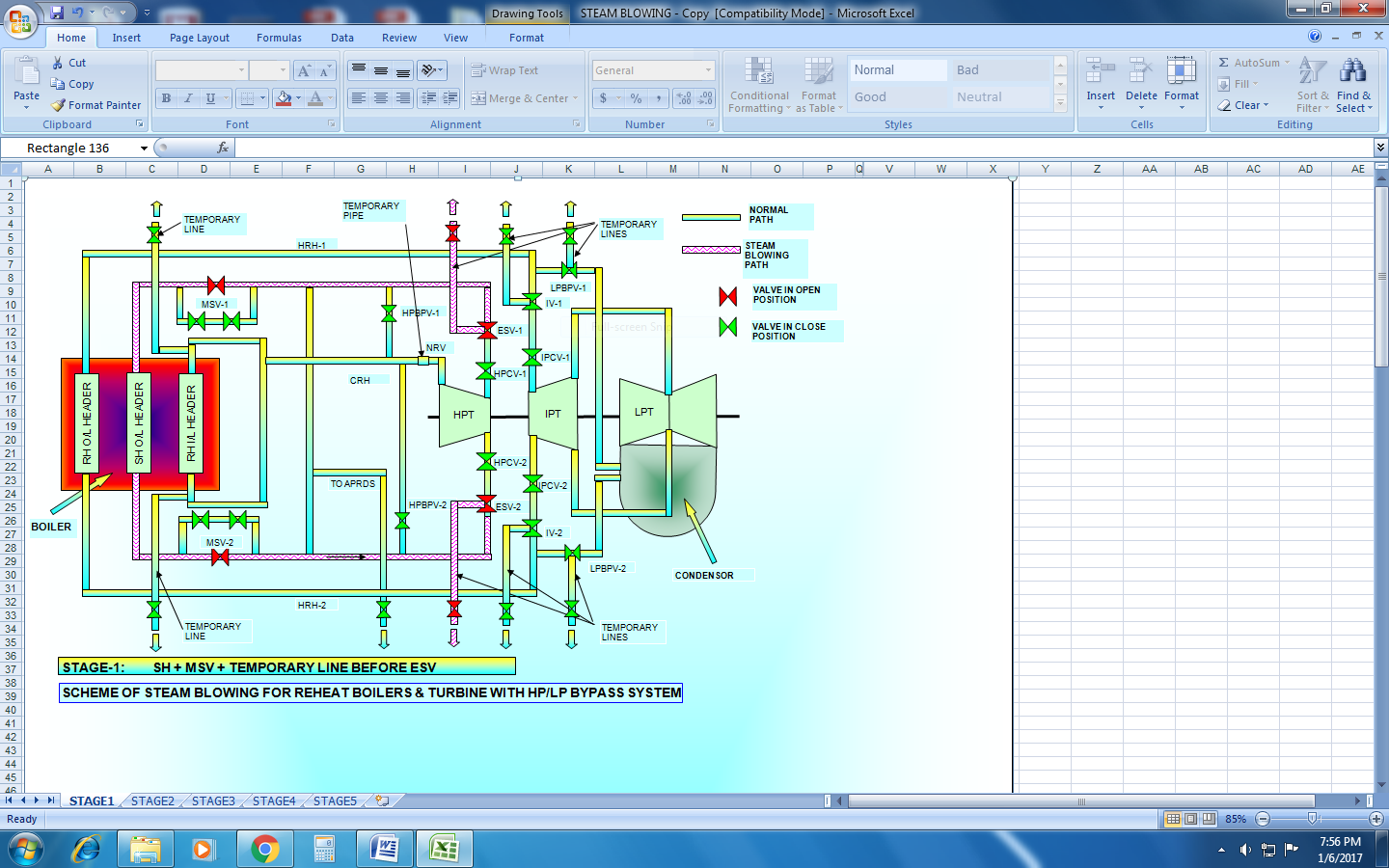Click the volume icon in system tray
1389x868 pixels.
pyautogui.click(x=1245, y=850)
